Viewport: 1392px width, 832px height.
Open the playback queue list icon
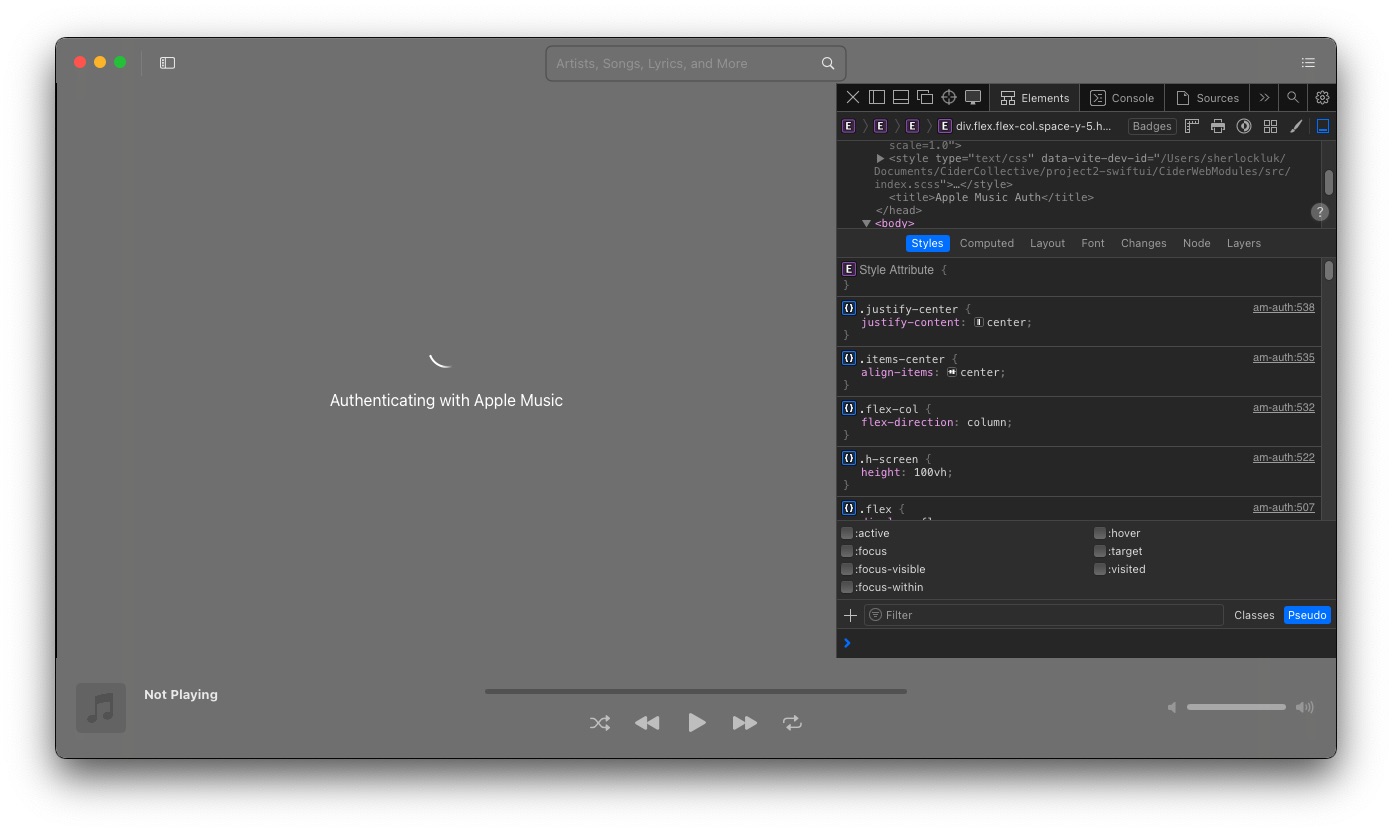click(1308, 63)
